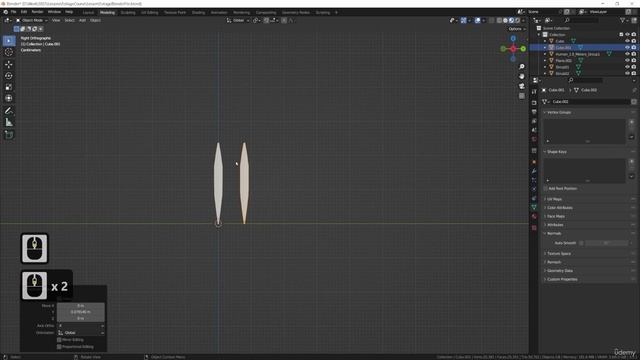The image size is (640, 360).
Task: Switch to the Sculpting workspace tab
Action: (x=128, y=13)
